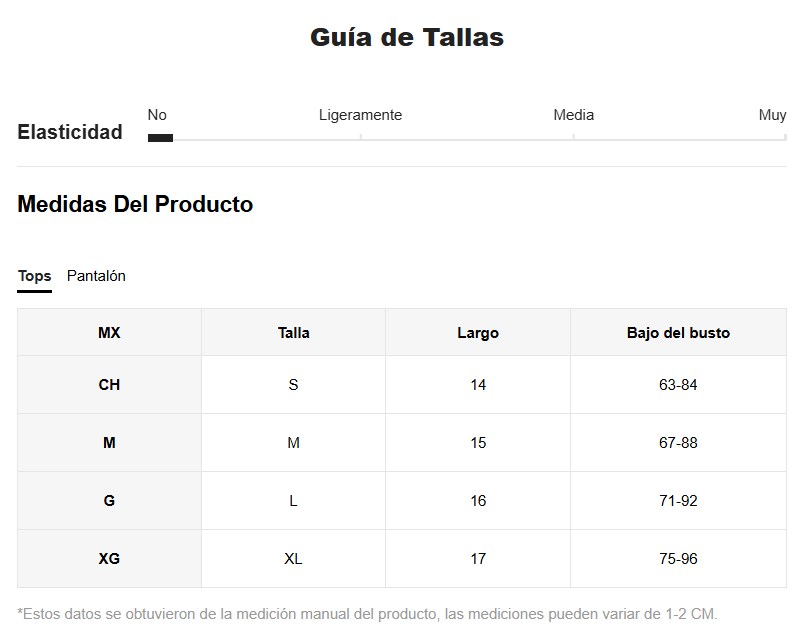Click the 75-96 under-bust cell
808x630 pixels.
678,559
